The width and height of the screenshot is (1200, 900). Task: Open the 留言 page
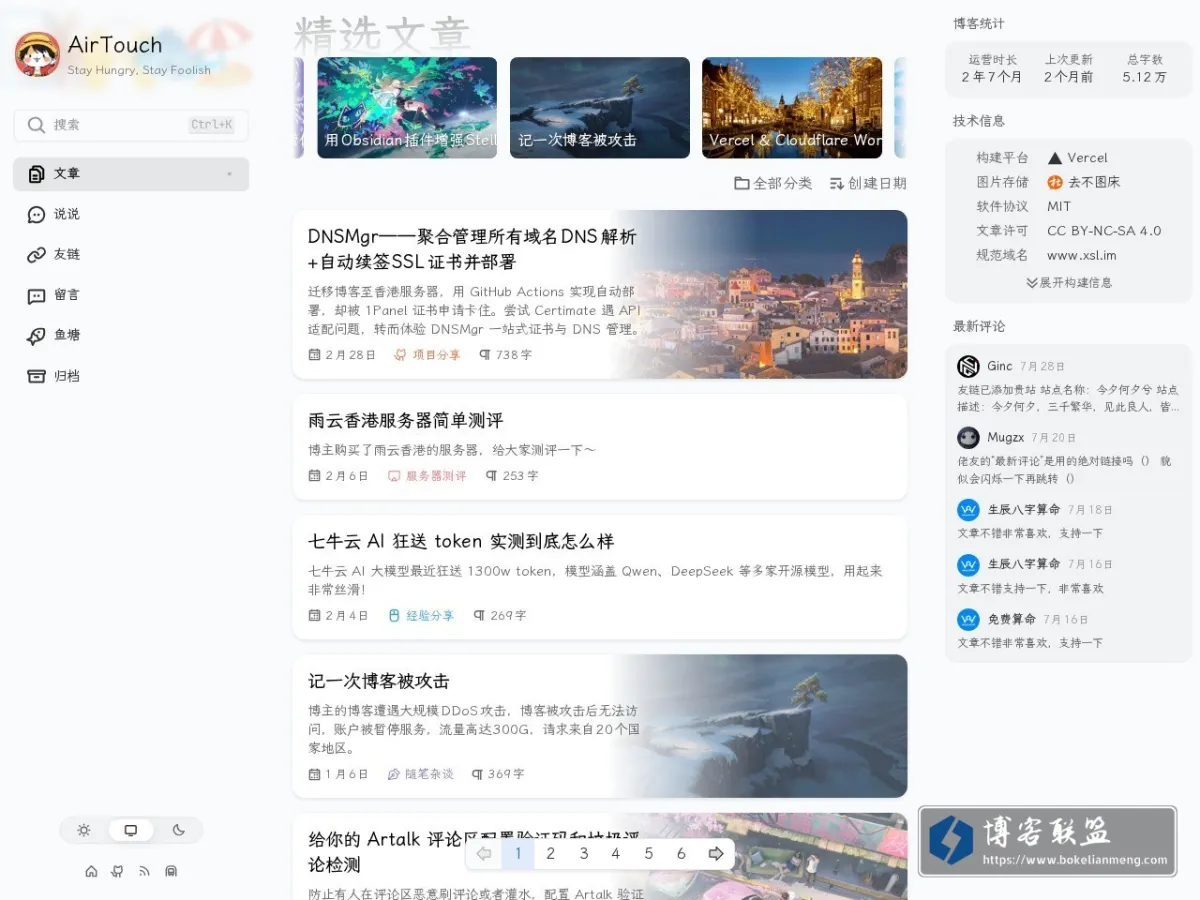[x=131, y=295]
